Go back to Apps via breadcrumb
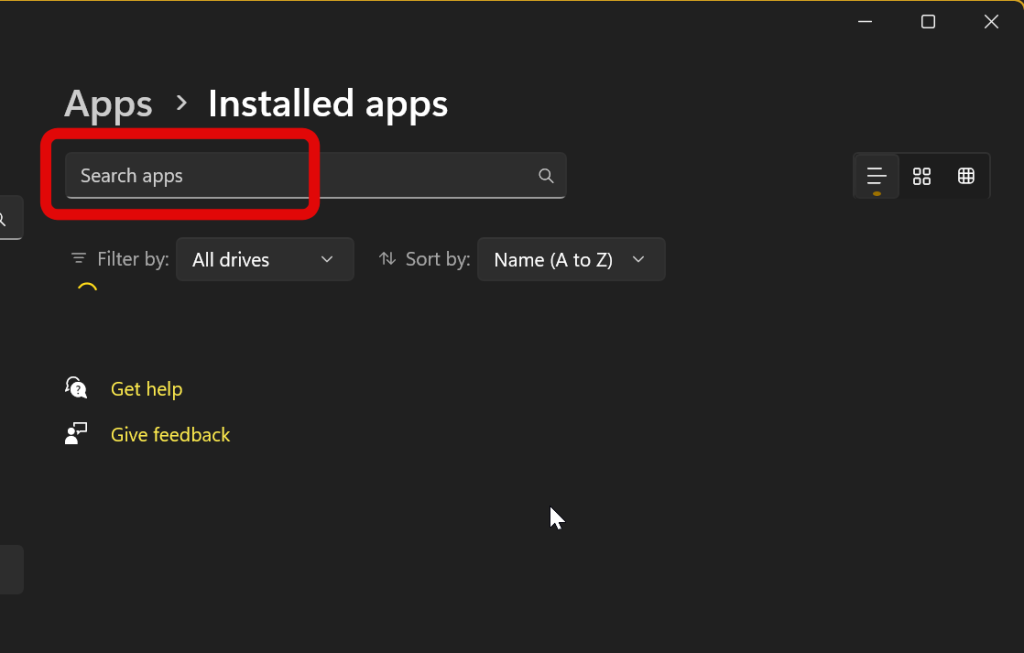1024x653 pixels. point(108,104)
